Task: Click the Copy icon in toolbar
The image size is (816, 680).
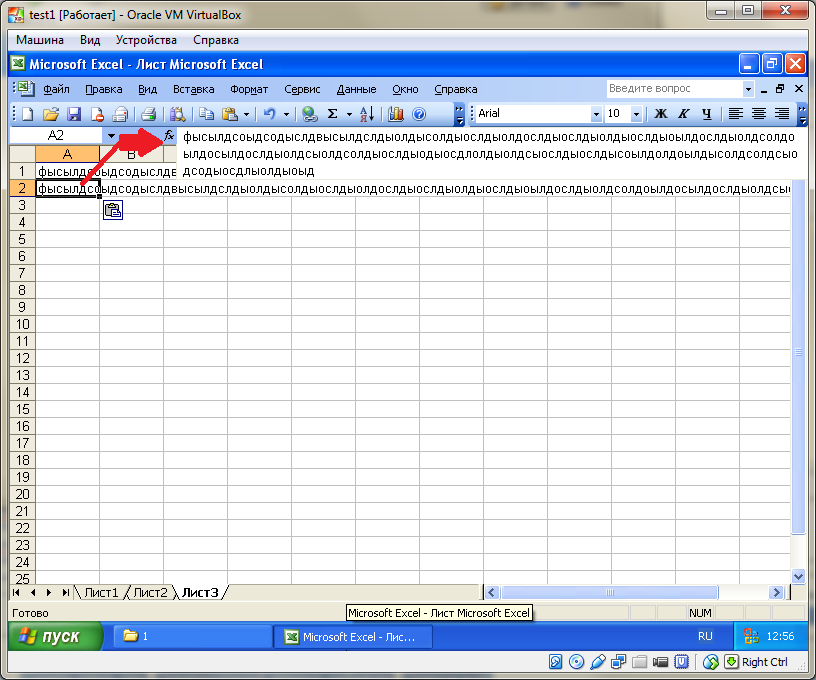Action: point(206,114)
